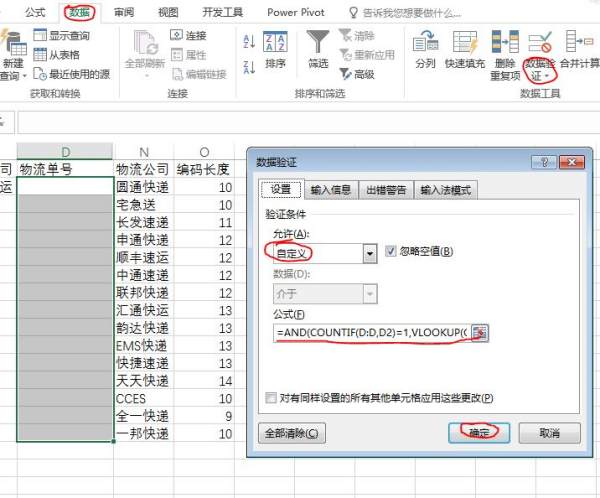
Task: Click the formula range selector icon
Action: 479,333
